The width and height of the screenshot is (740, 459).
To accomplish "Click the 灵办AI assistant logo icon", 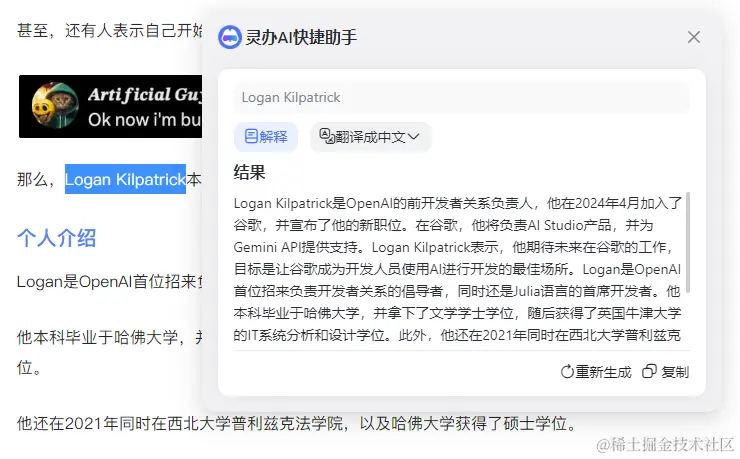I will [230, 37].
